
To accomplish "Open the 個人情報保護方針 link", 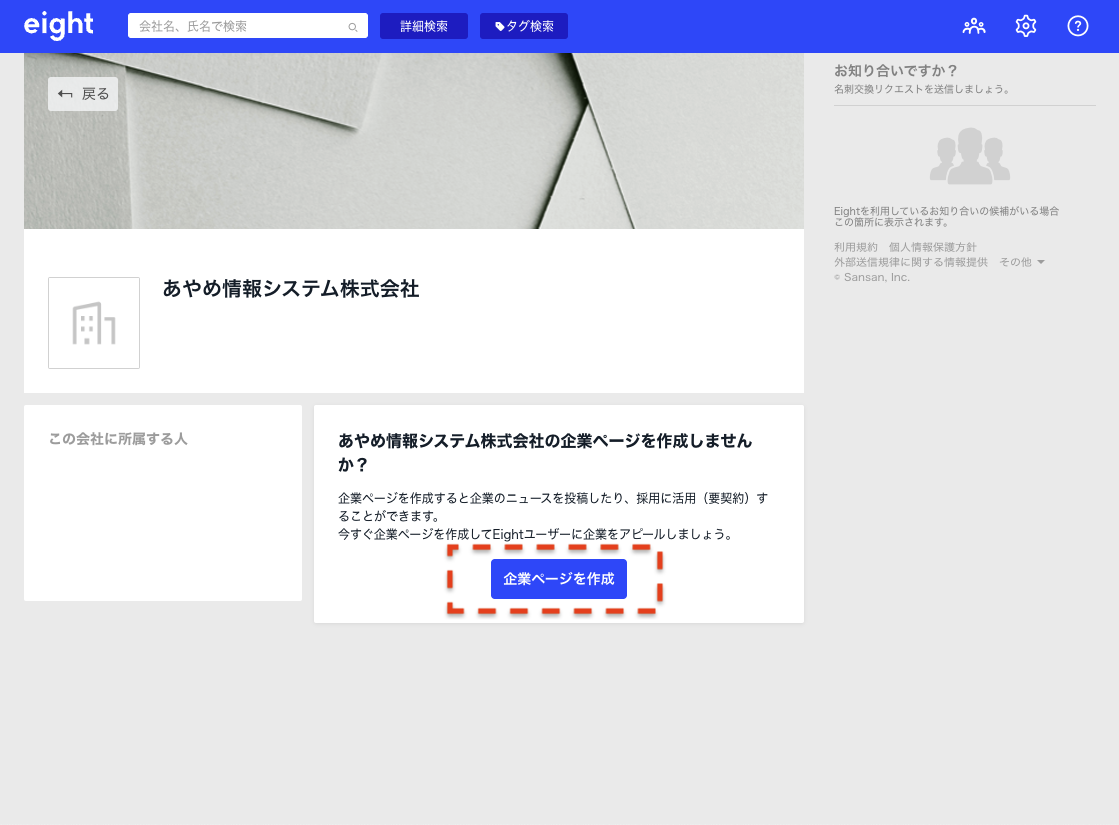I will click(x=932, y=247).
